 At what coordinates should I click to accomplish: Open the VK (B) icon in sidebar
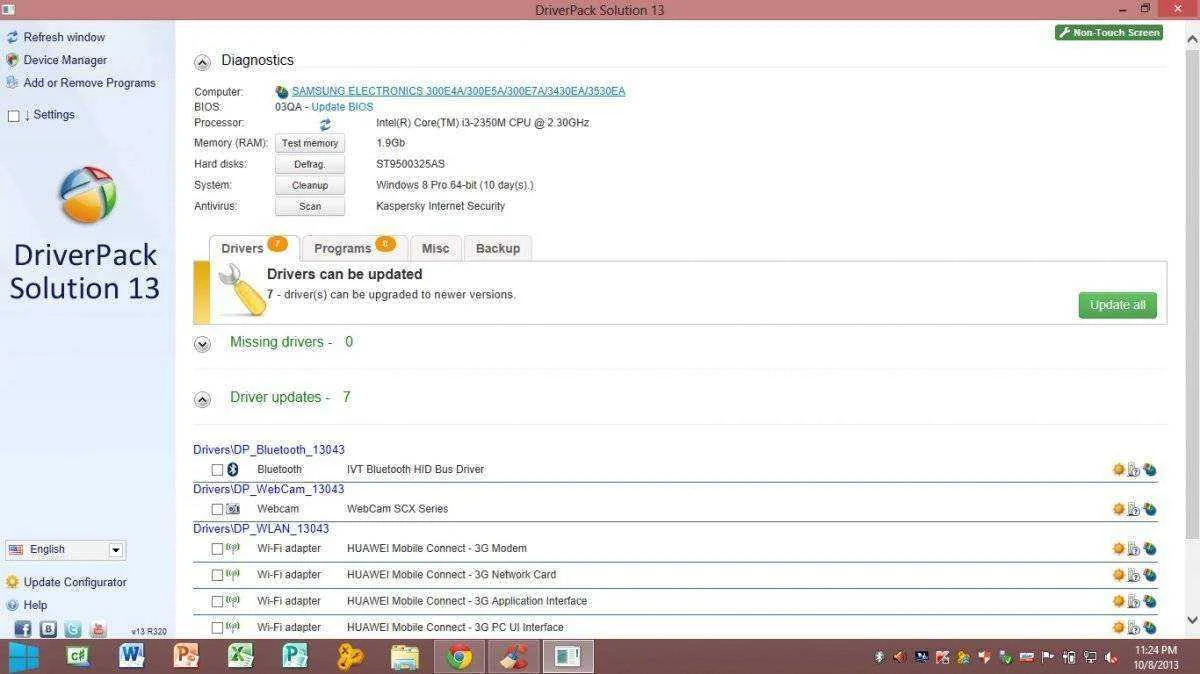coord(48,629)
